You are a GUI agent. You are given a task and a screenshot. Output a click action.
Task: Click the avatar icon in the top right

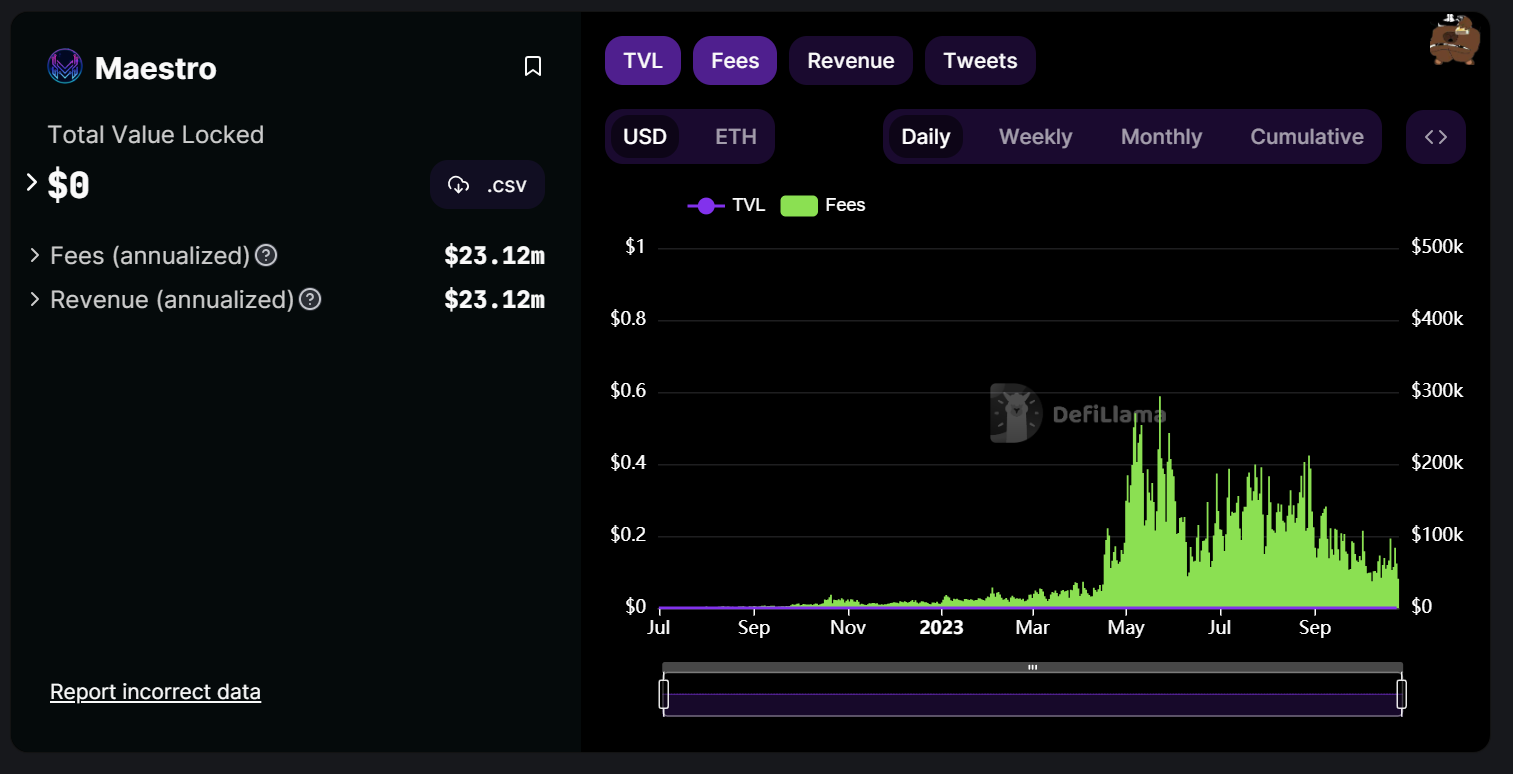pyautogui.click(x=1453, y=41)
